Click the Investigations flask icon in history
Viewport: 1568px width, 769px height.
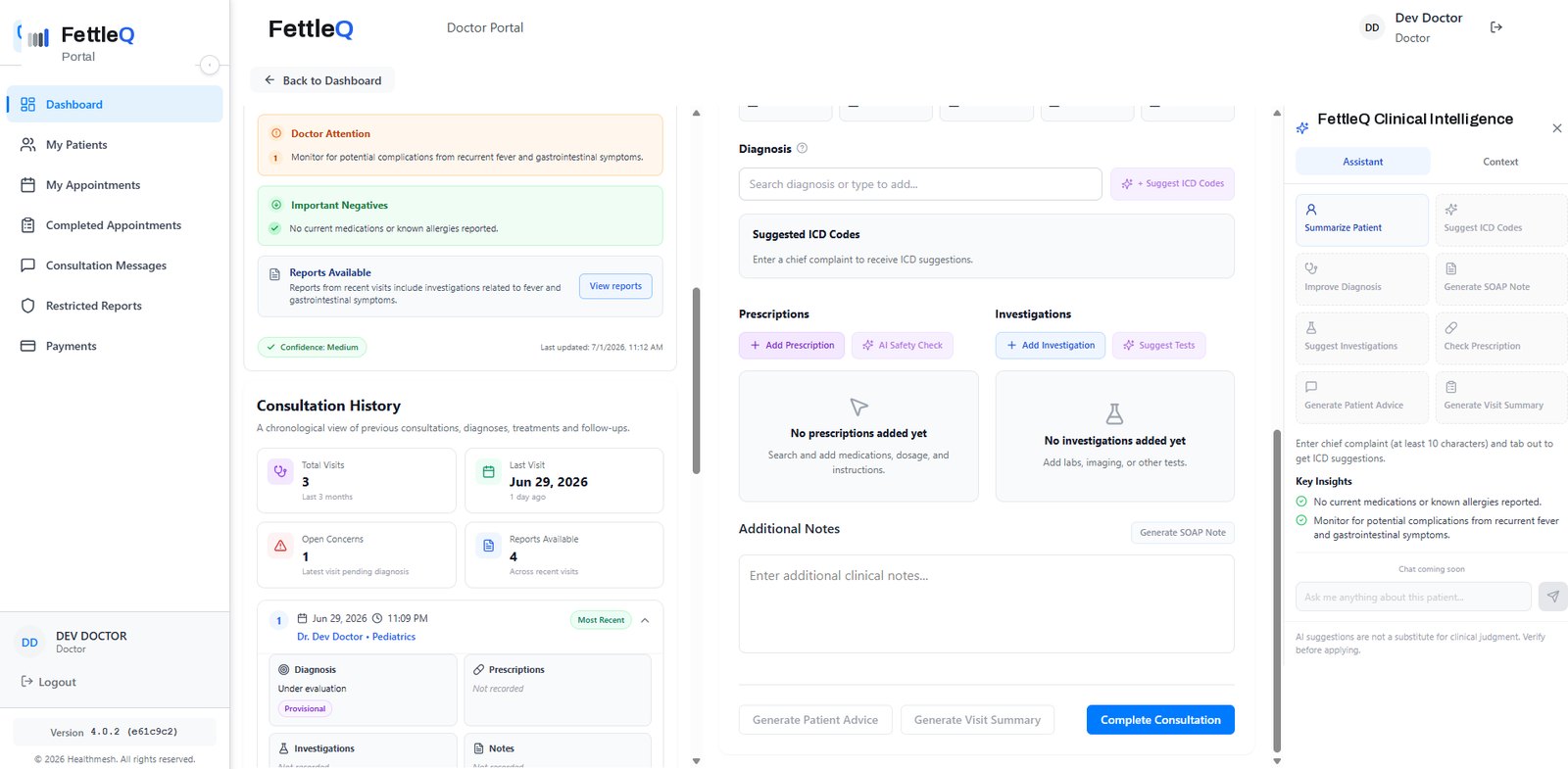tap(284, 748)
